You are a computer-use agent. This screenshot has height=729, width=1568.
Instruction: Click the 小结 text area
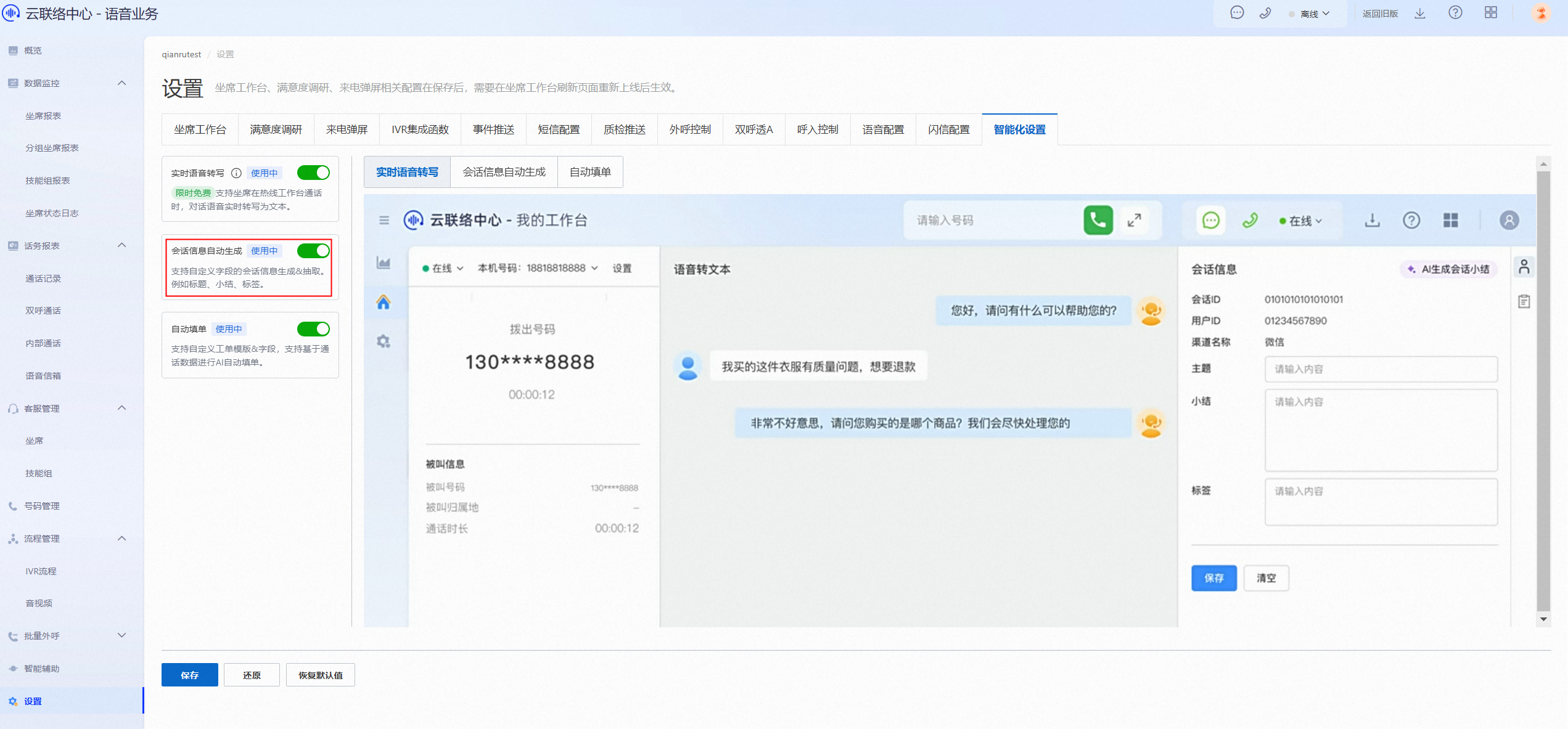(1381, 430)
